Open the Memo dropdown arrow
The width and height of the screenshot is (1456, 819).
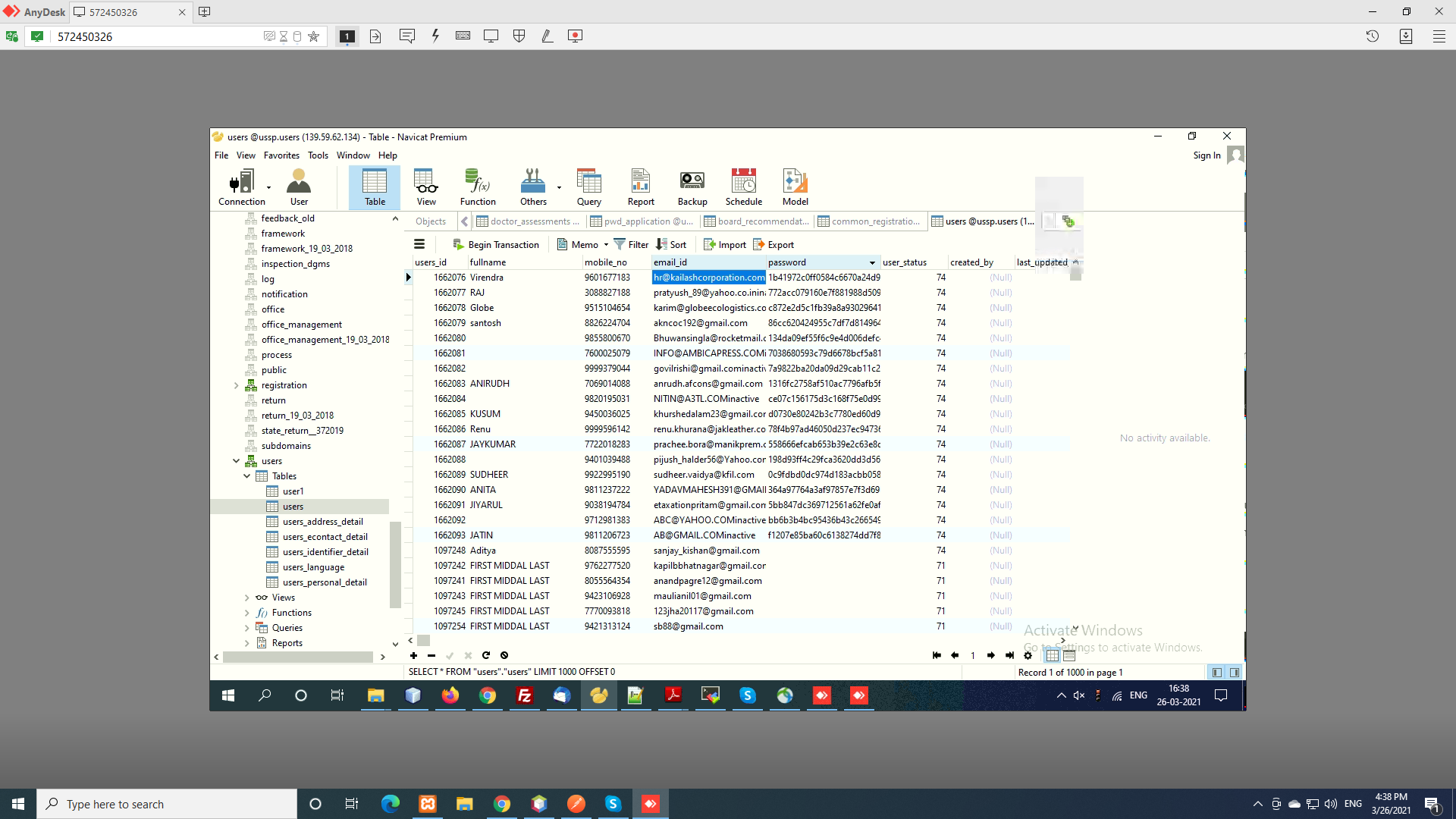pyautogui.click(x=607, y=245)
